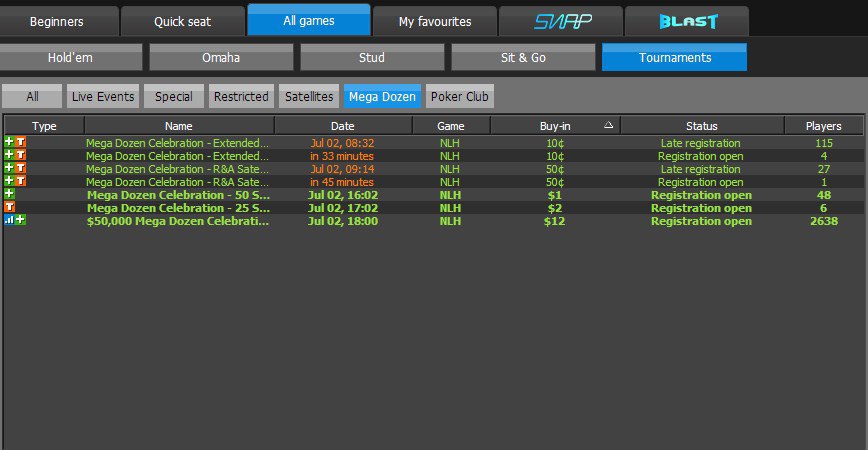Viewport: 868px width, 450px height.
Task: Click NLH game cell in $12 row
Action: pyautogui.click(x=450, y=221)
